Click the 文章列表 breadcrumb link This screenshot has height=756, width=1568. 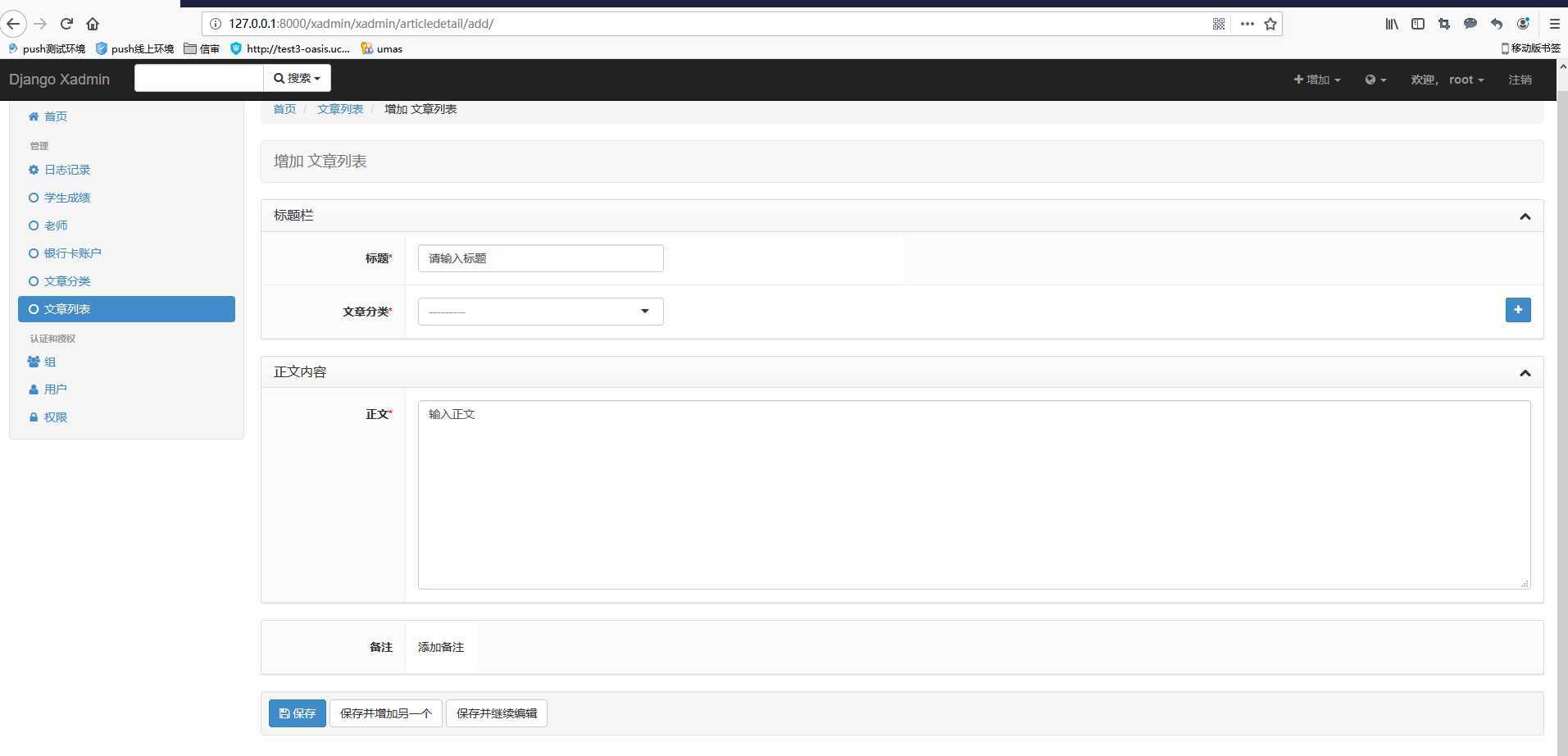340,109
